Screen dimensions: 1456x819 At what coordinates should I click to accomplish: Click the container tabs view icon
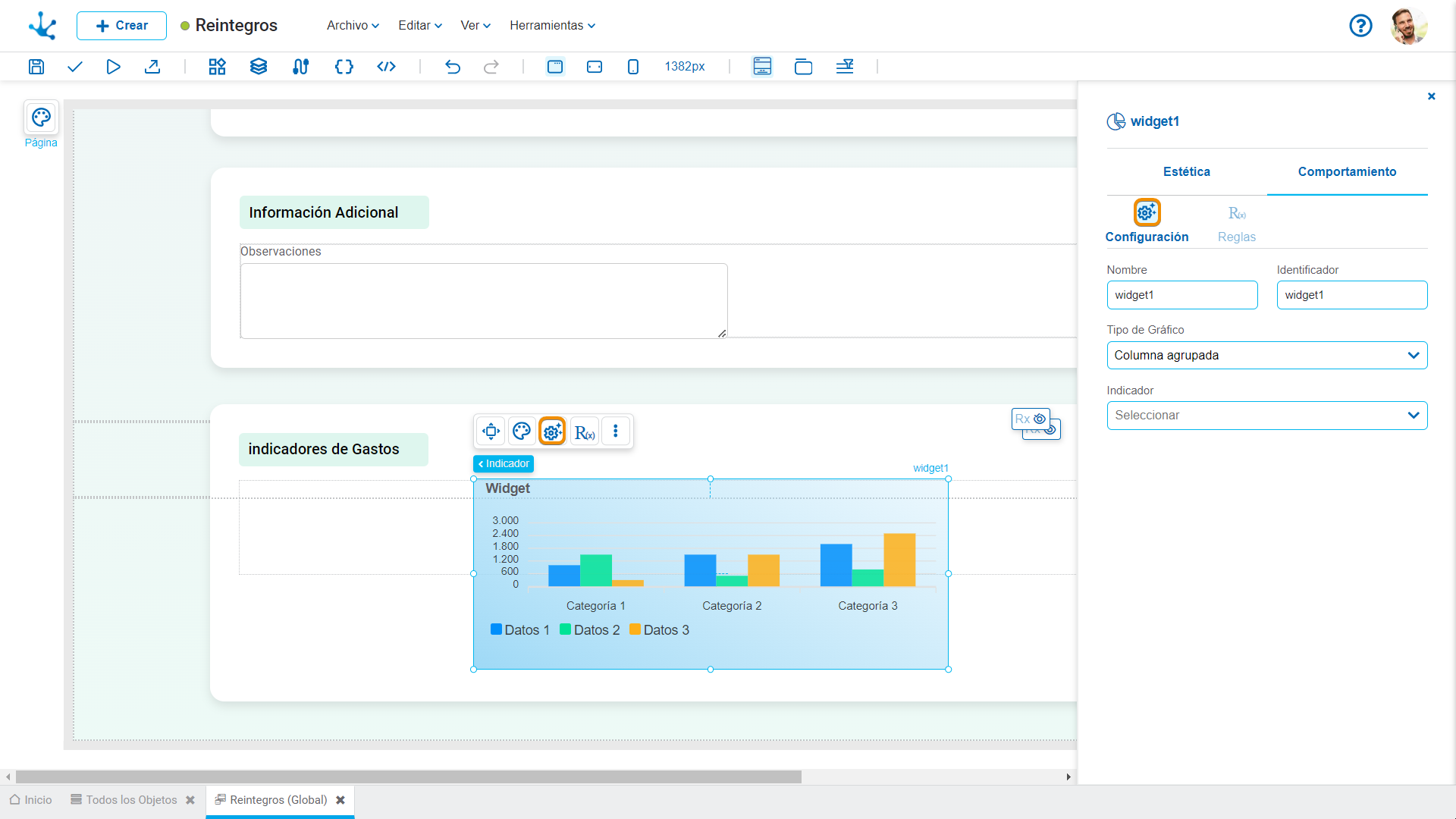pyautogui.click(x=803, y=67)
